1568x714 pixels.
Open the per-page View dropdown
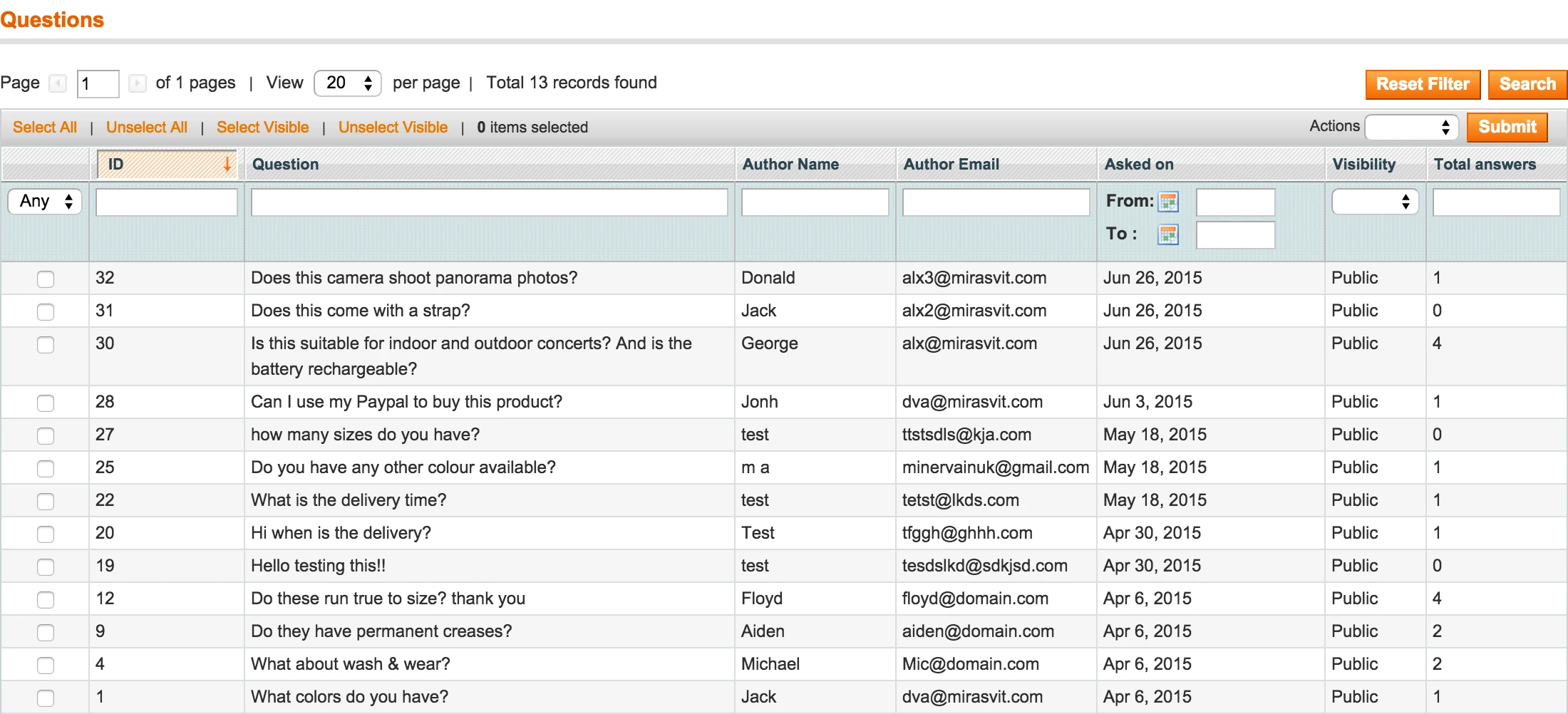click(x=348, y=83)
